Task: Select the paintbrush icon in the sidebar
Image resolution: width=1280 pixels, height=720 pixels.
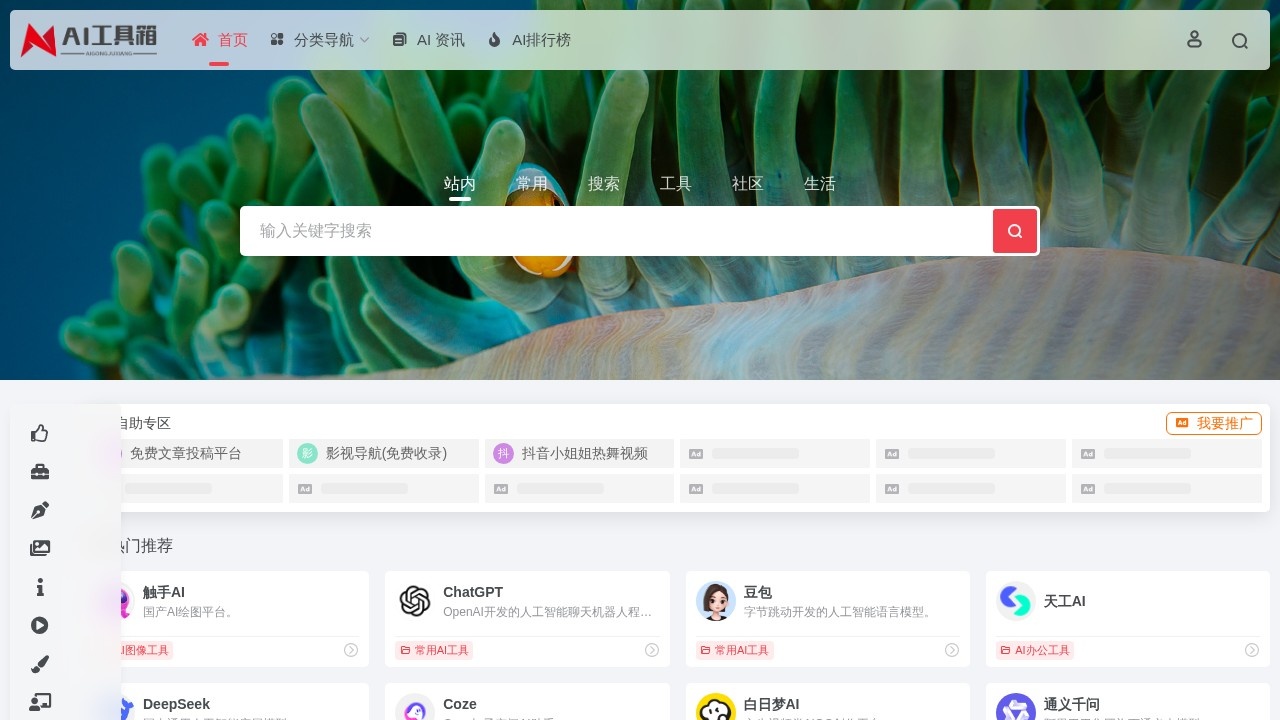Action: tap(40, 664)
